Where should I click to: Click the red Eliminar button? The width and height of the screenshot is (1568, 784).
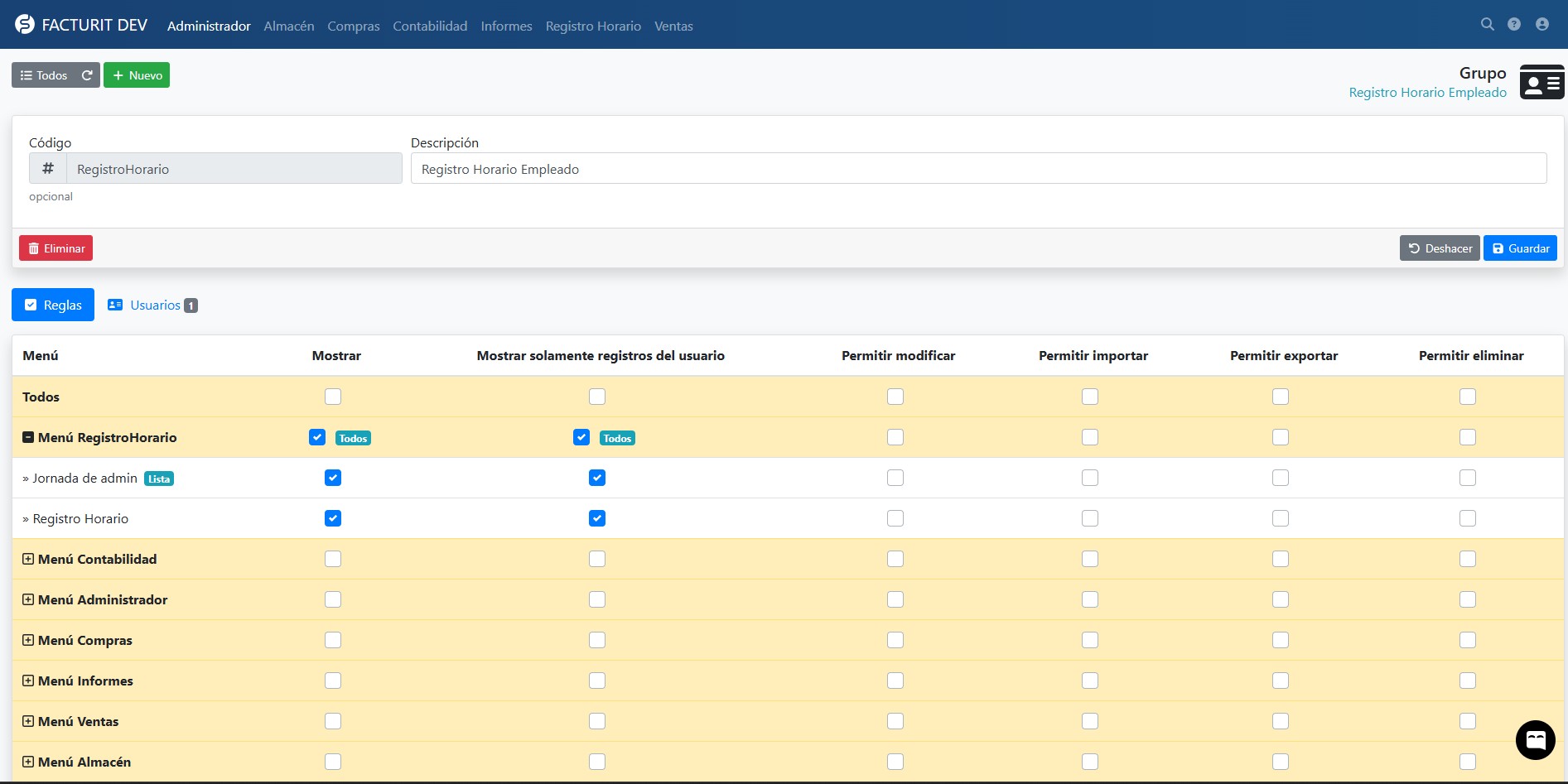tap(56, 248)
